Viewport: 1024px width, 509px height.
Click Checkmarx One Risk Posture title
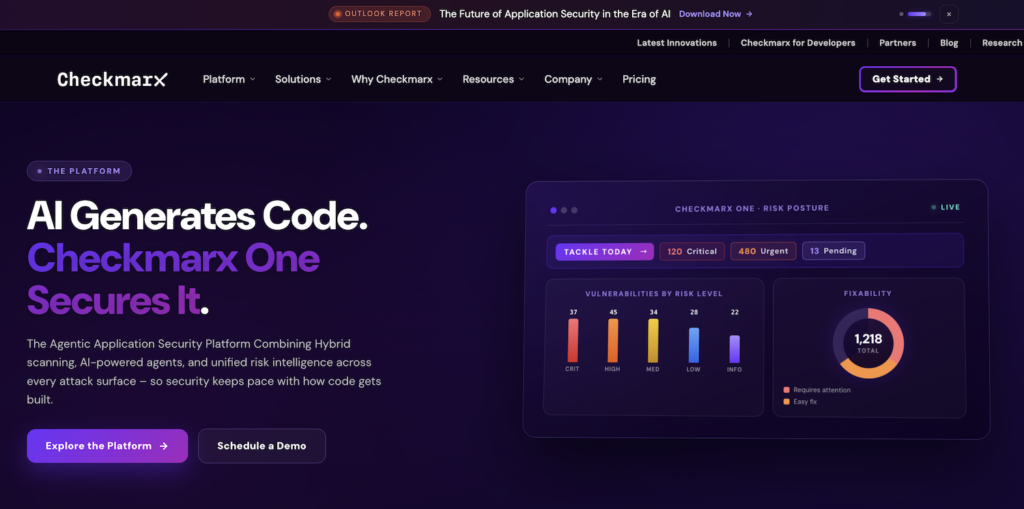click(x=752, y=208)
